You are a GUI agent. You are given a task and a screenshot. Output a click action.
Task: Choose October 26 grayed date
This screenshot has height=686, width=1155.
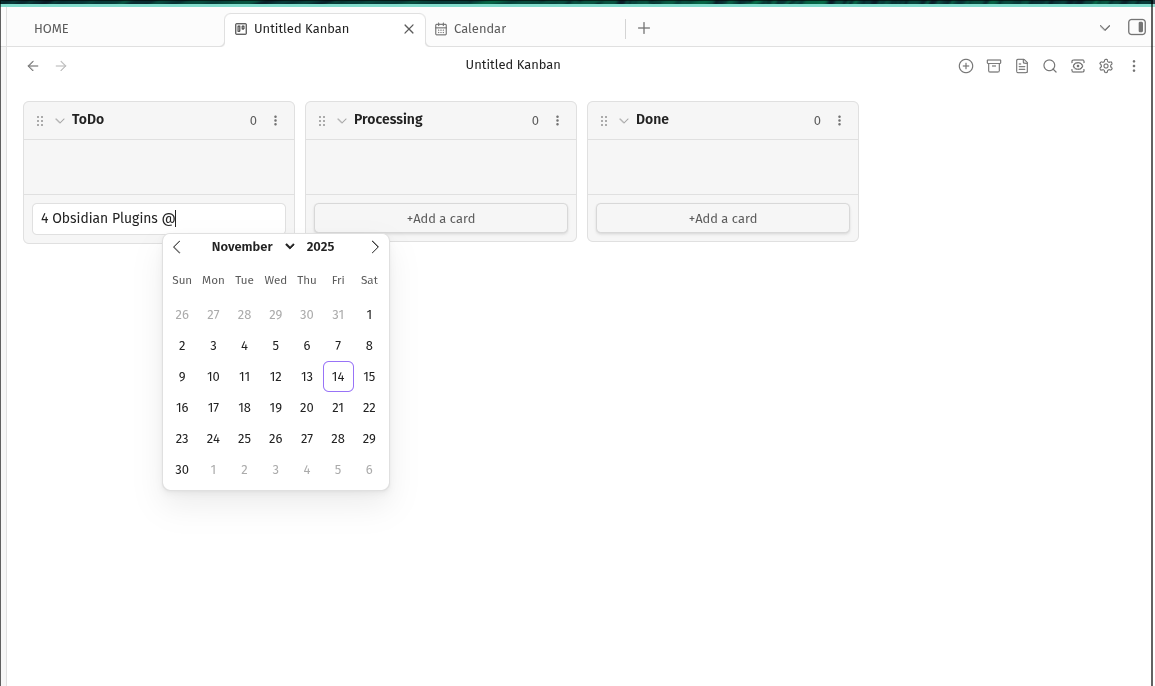click(x=182, y=315)
